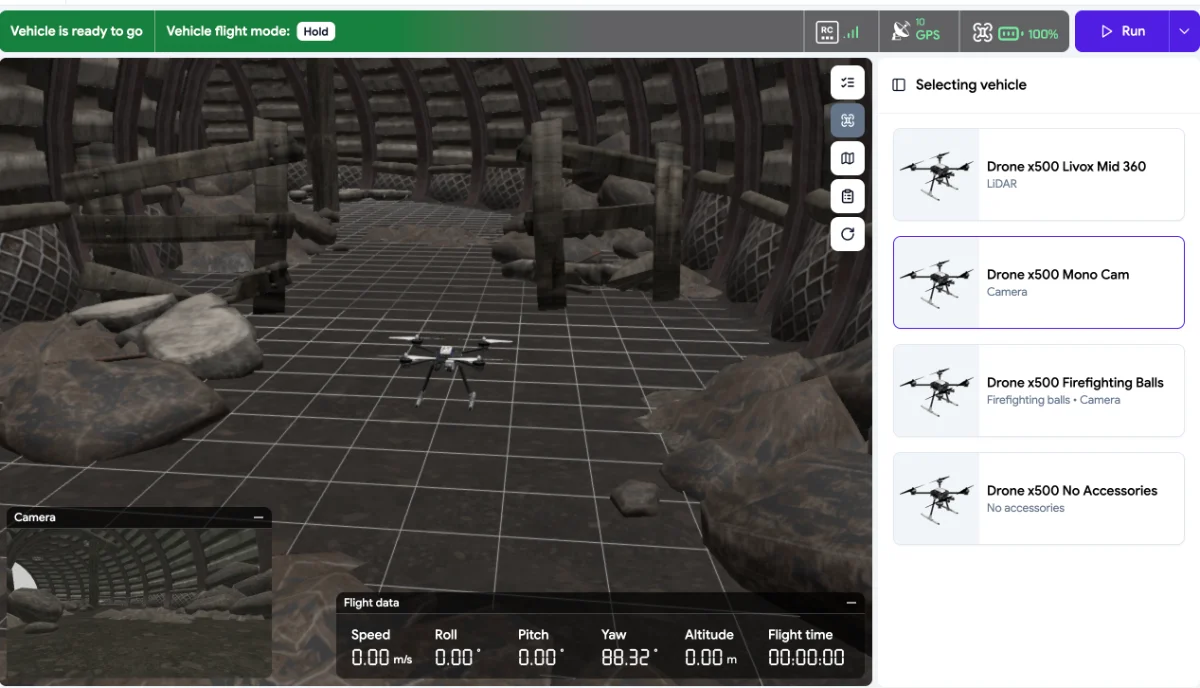Click the Roll value readout
This screenshot has height=688, width=1200.
(458, 658)
